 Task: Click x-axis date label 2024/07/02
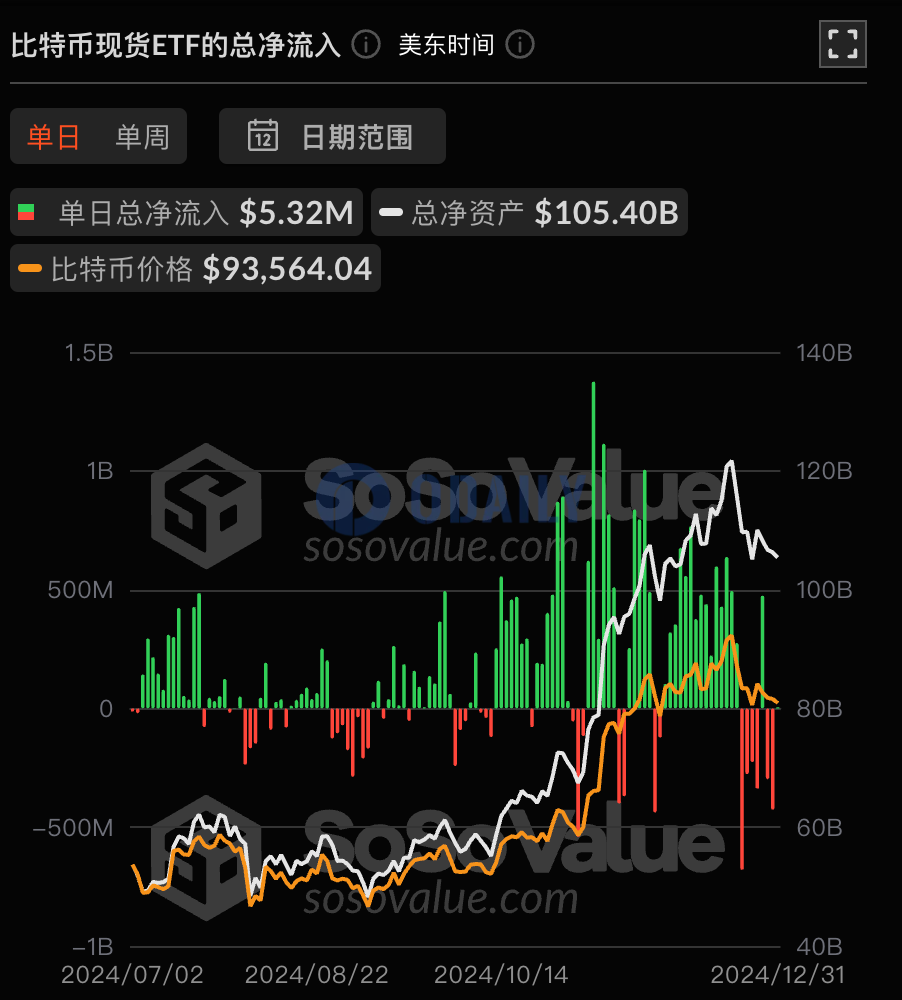[132, 974]
